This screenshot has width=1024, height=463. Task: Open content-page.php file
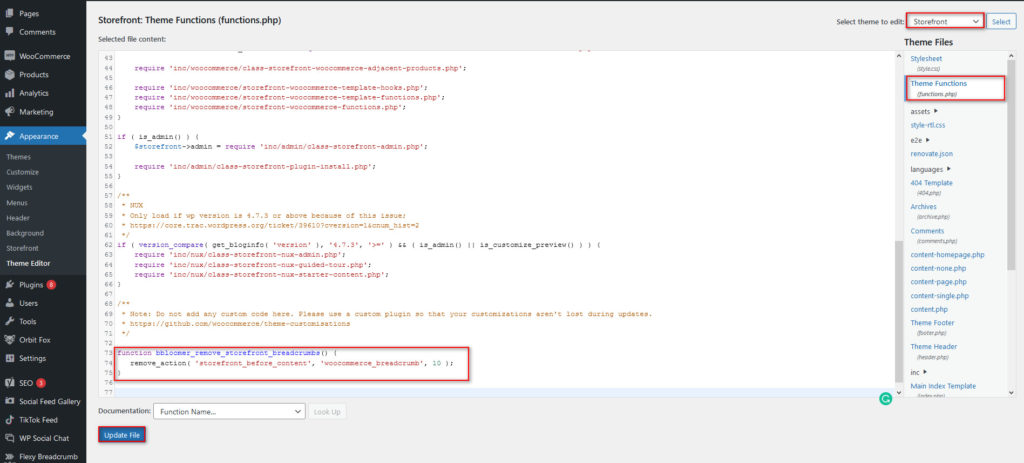click(938, 282)
